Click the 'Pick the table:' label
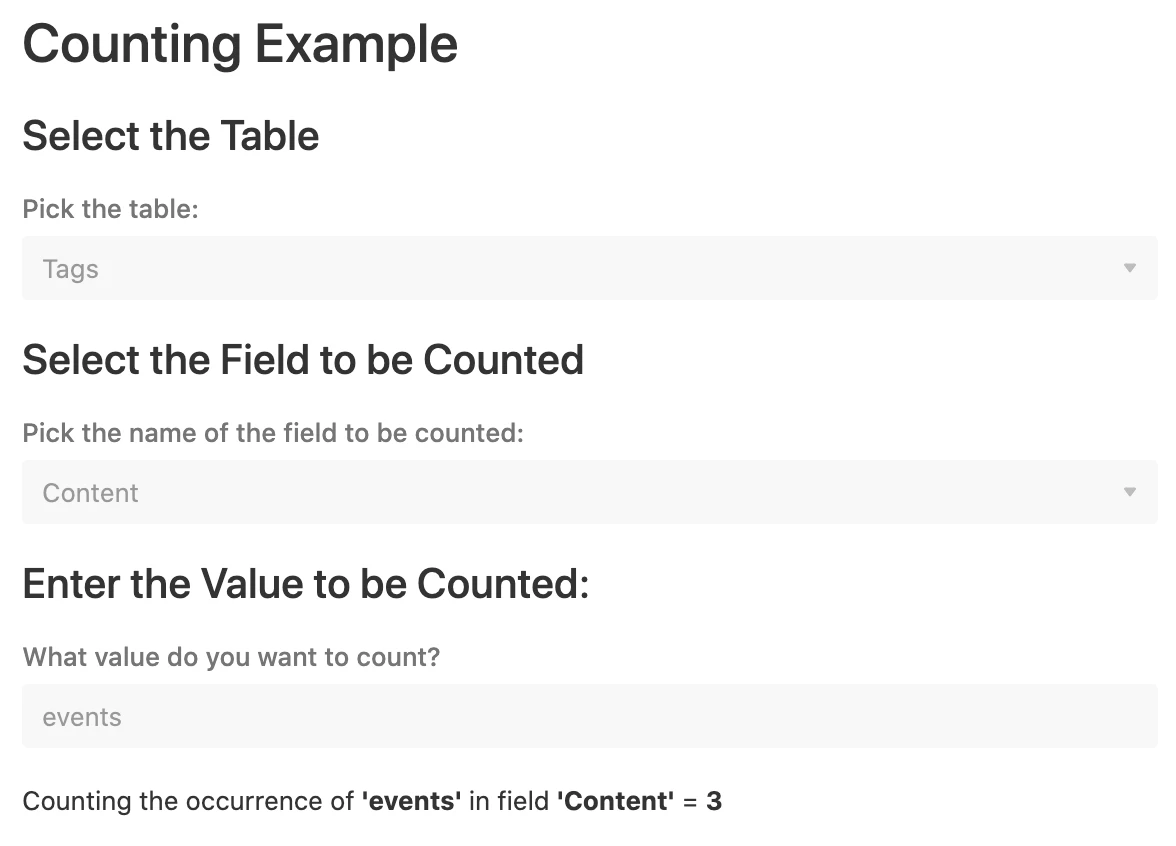The height and width of the screenshot is (846, 1176). click(110, 208)
